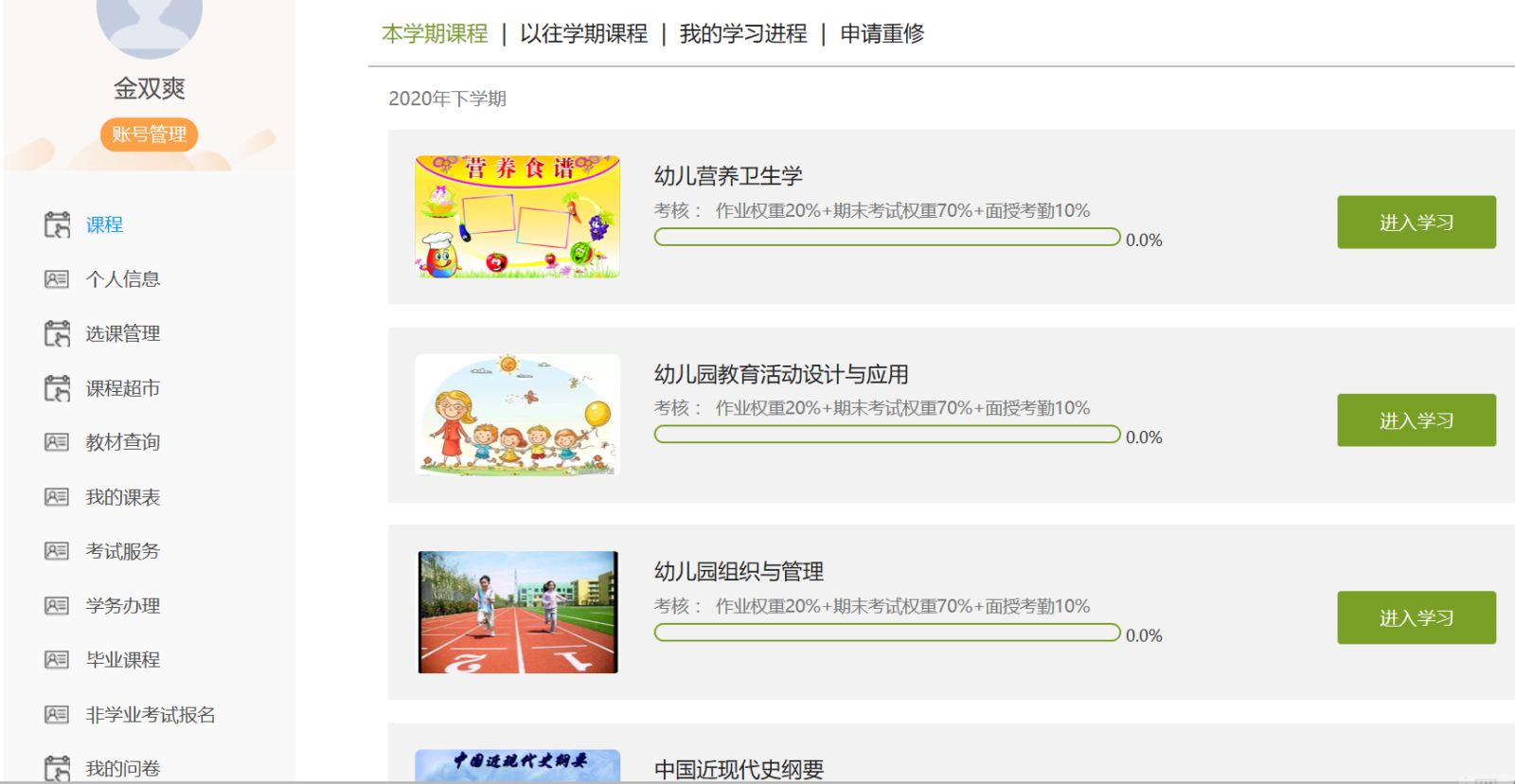Screen dimensions: 1515x784
Task: Click the icon beside 考试服务
Action: pos(57,551)
